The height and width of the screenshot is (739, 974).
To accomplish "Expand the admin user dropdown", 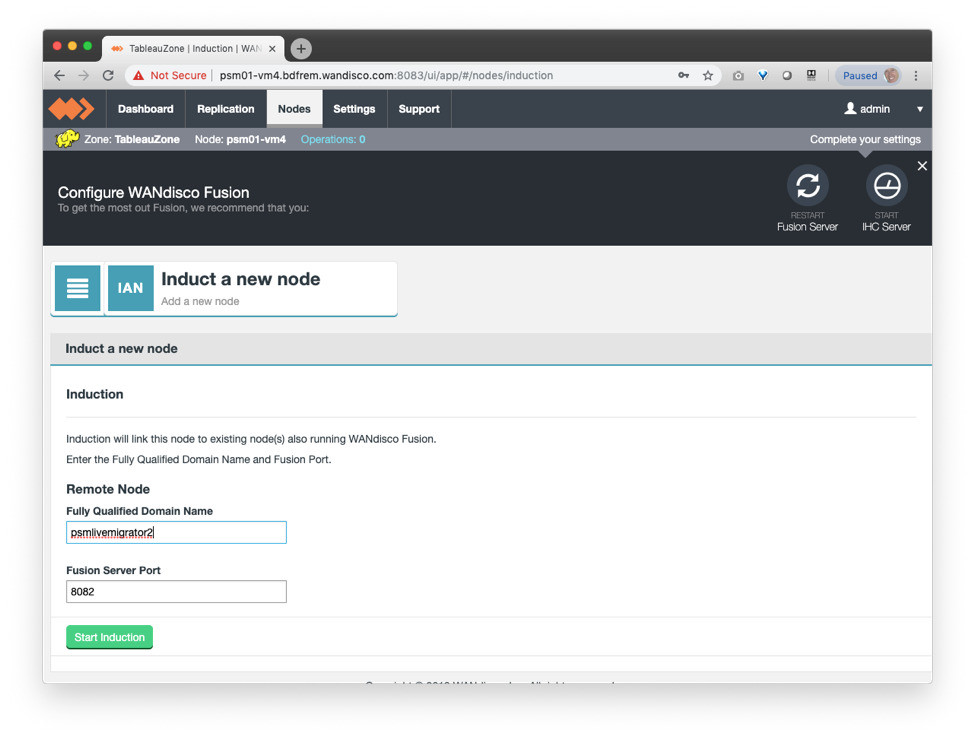I will (884, 109).
